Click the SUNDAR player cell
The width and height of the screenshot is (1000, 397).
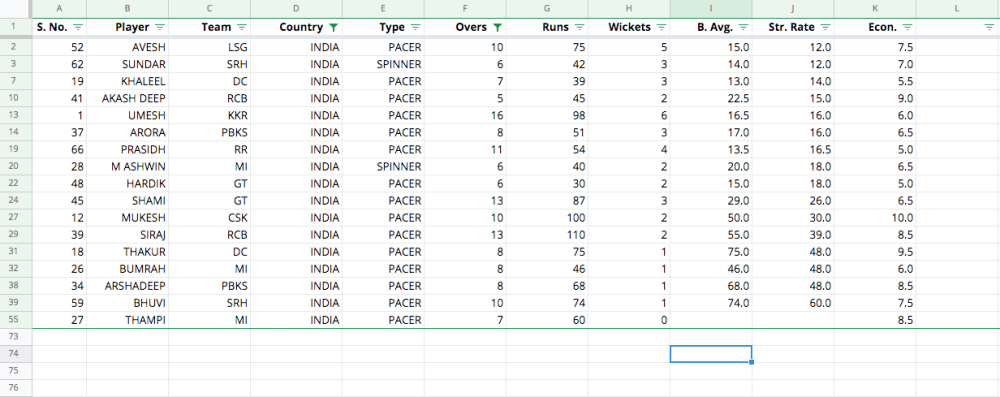point(128,64)
